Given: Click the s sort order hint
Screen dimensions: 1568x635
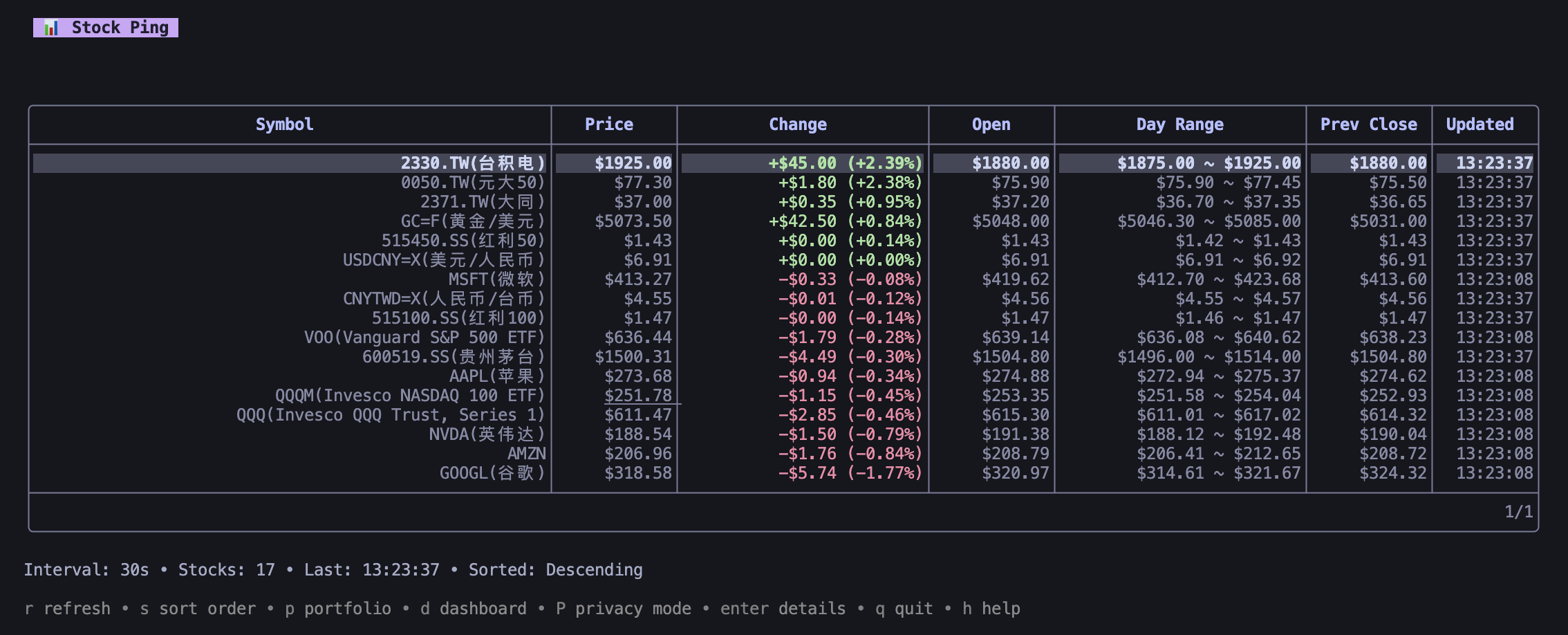Looking at the screenshot, I should [x=198, y=609].
